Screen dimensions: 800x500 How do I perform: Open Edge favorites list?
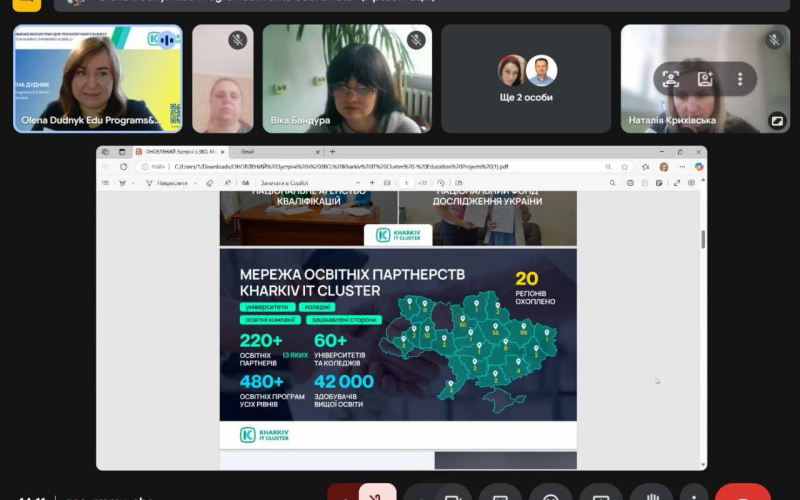[646, 167]
